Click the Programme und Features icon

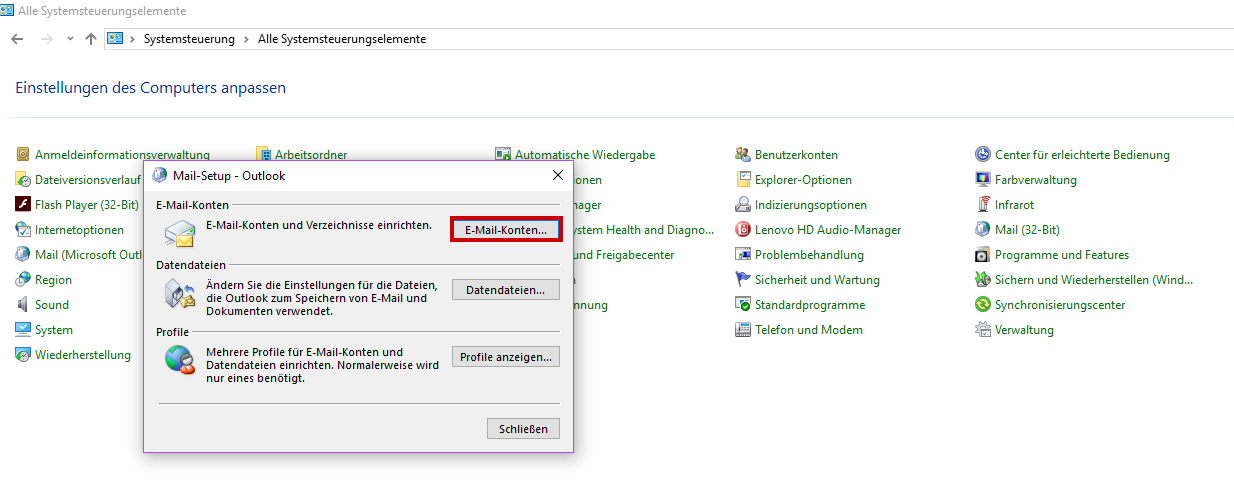click(983, 255)
